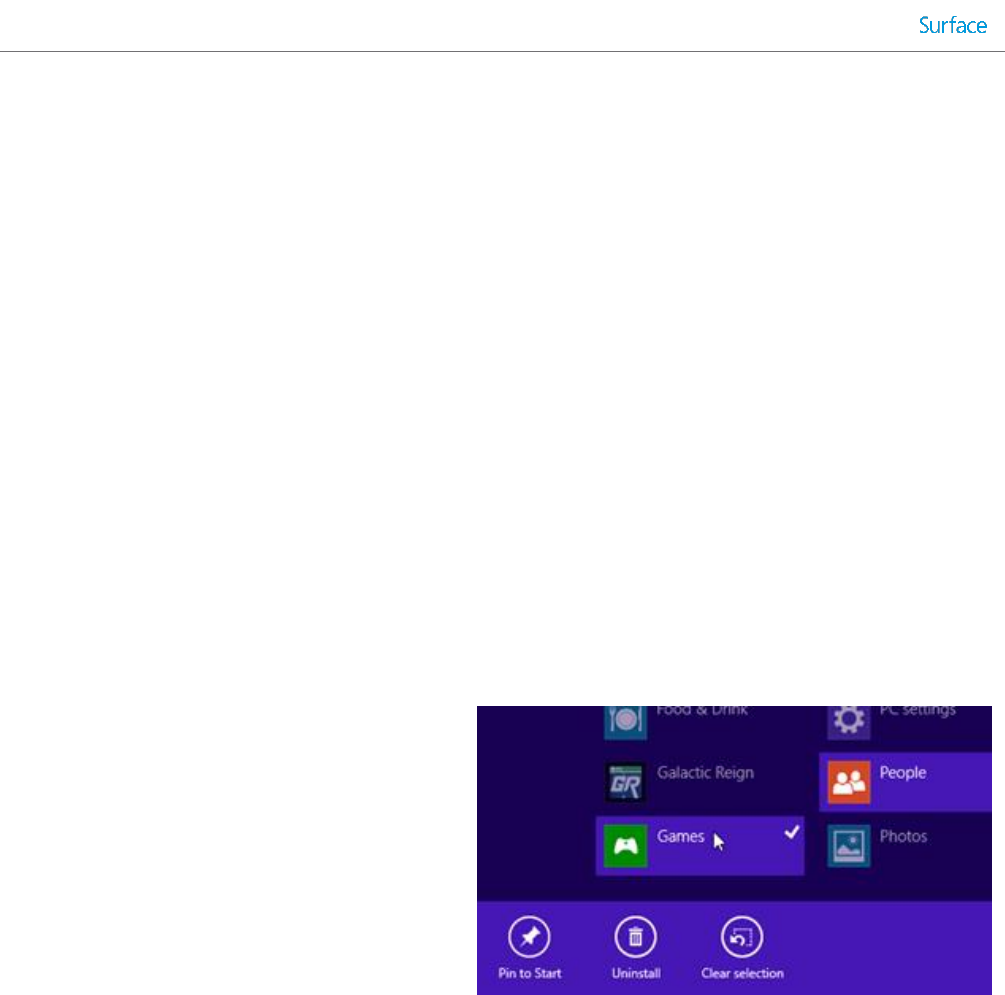This screenshot has width=1005, height=995.
Task: Select the Games app name text
Action: pos(681,837)
